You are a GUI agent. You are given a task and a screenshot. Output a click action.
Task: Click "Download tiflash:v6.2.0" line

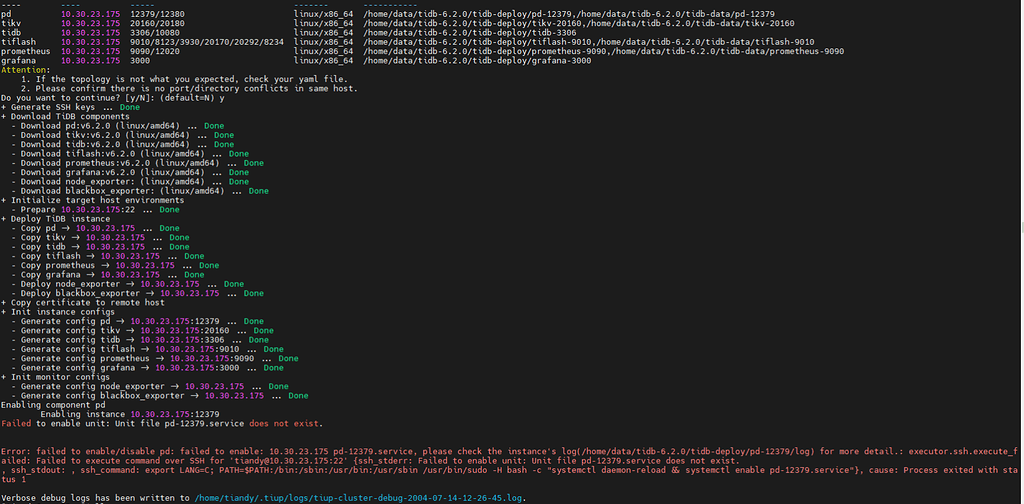(130, 153)
